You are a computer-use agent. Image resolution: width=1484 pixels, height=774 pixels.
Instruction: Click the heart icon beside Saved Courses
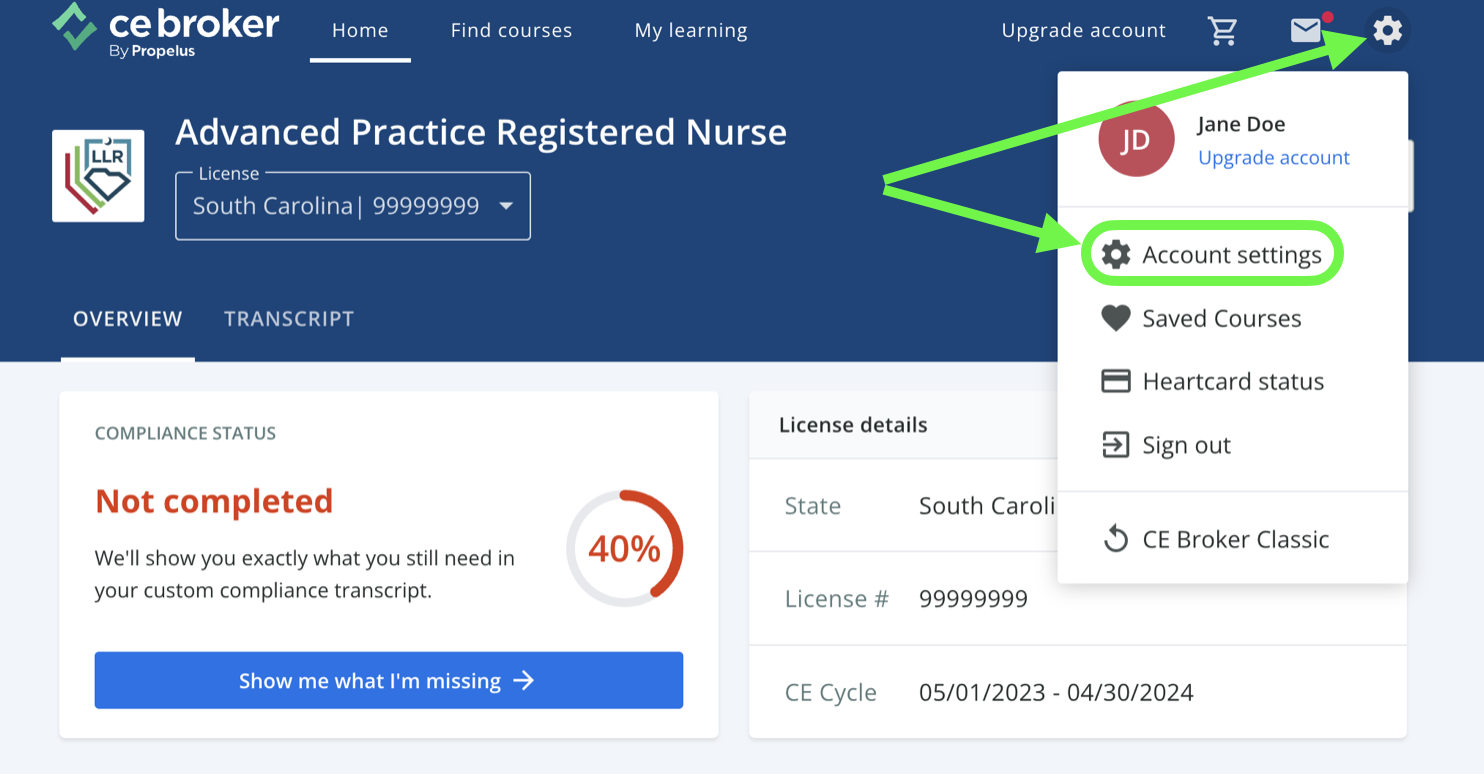(1116, 318)
